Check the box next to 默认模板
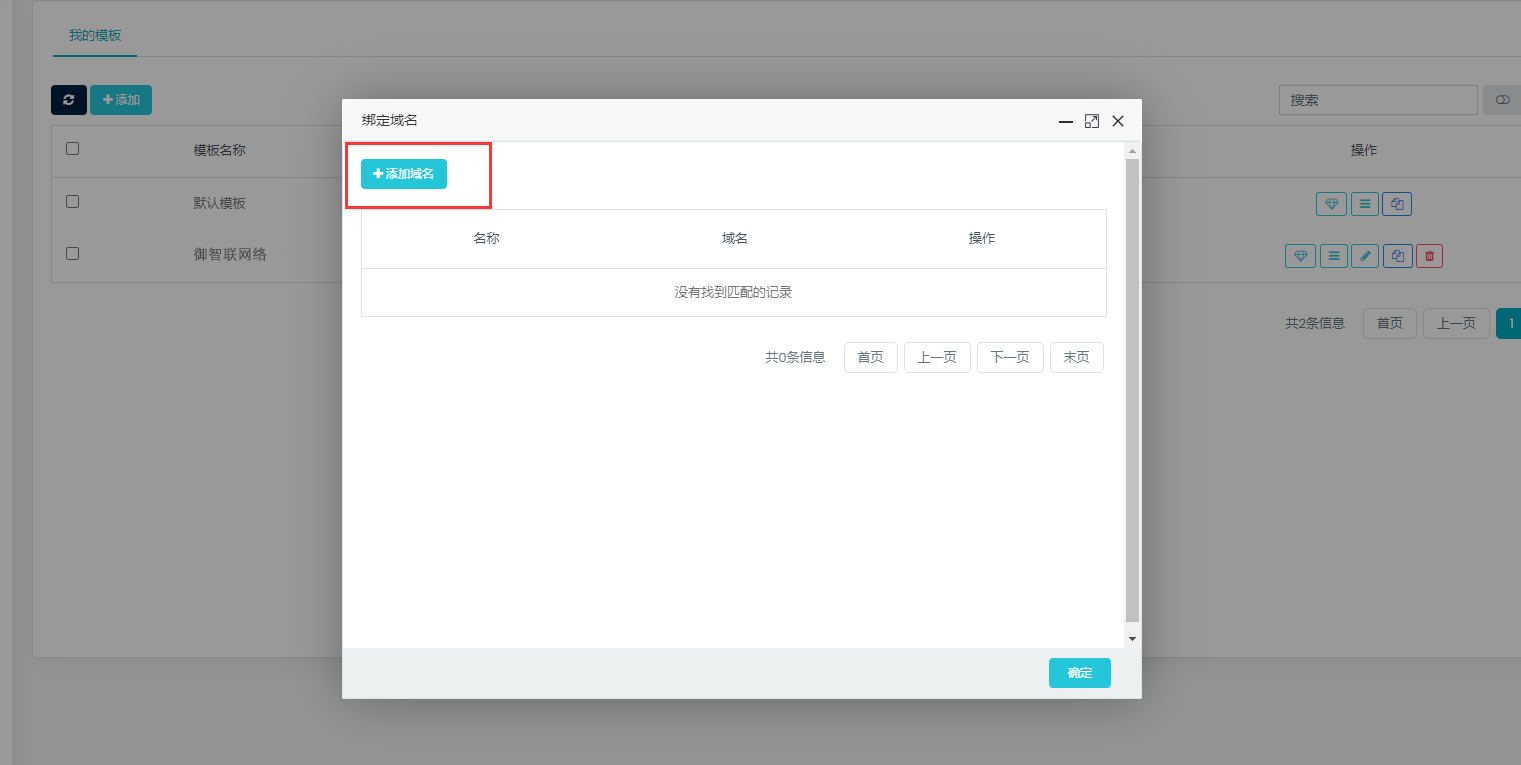 [x=72, y=201]
